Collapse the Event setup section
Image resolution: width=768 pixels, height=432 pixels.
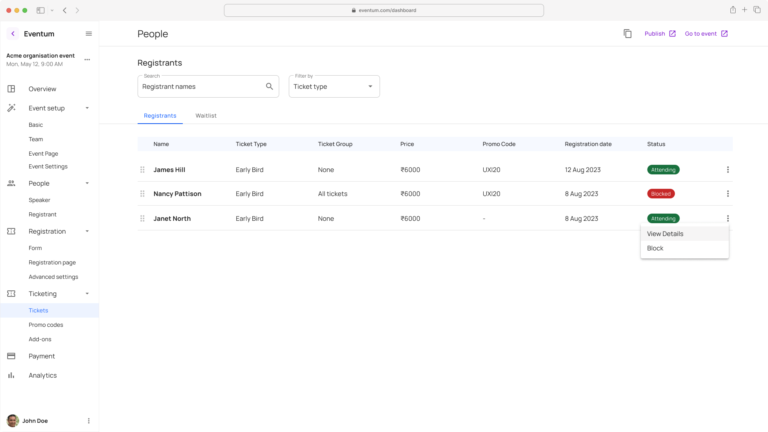[x=87, y=108]
